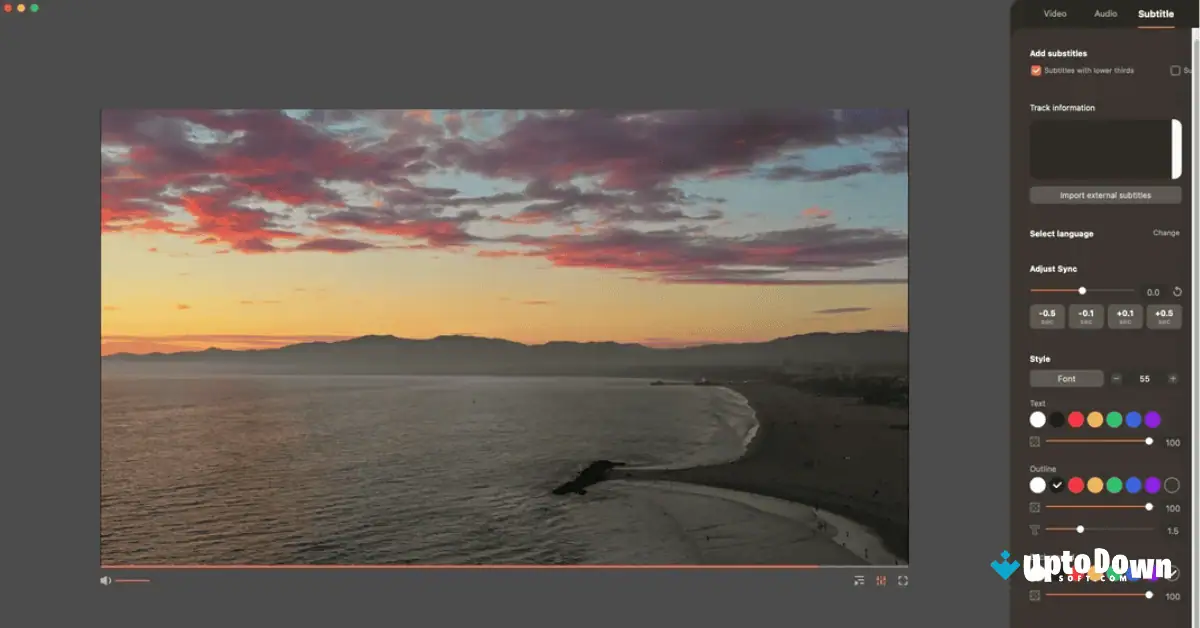Open the playlist icon below the video
1200x628 pixels.
click(859, 580)
